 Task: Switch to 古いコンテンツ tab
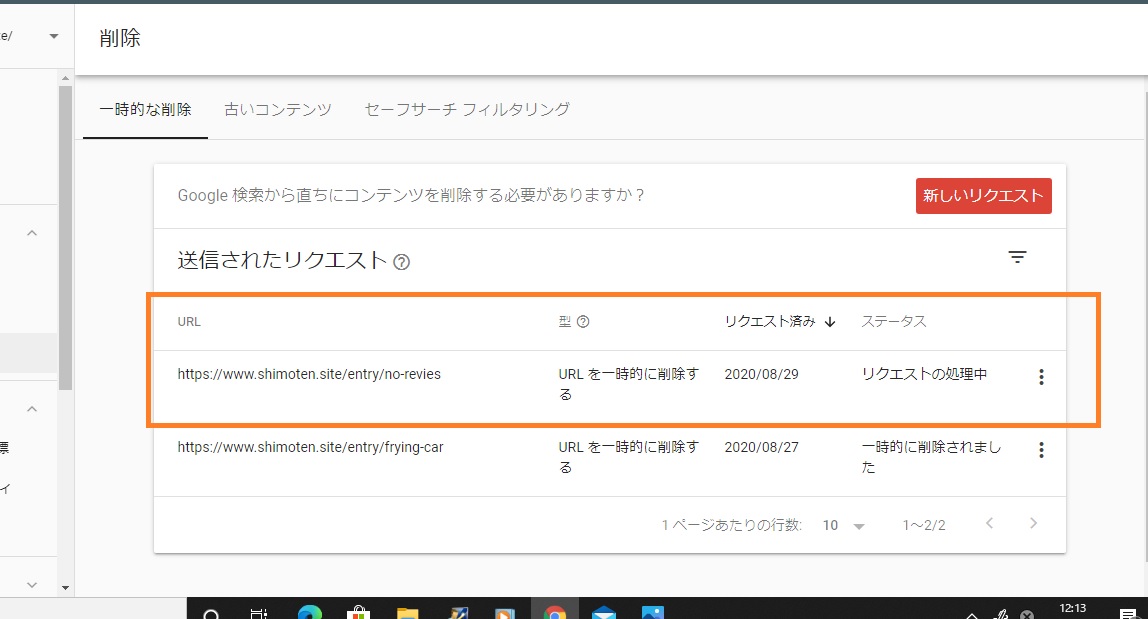click(x=277, y=110)
